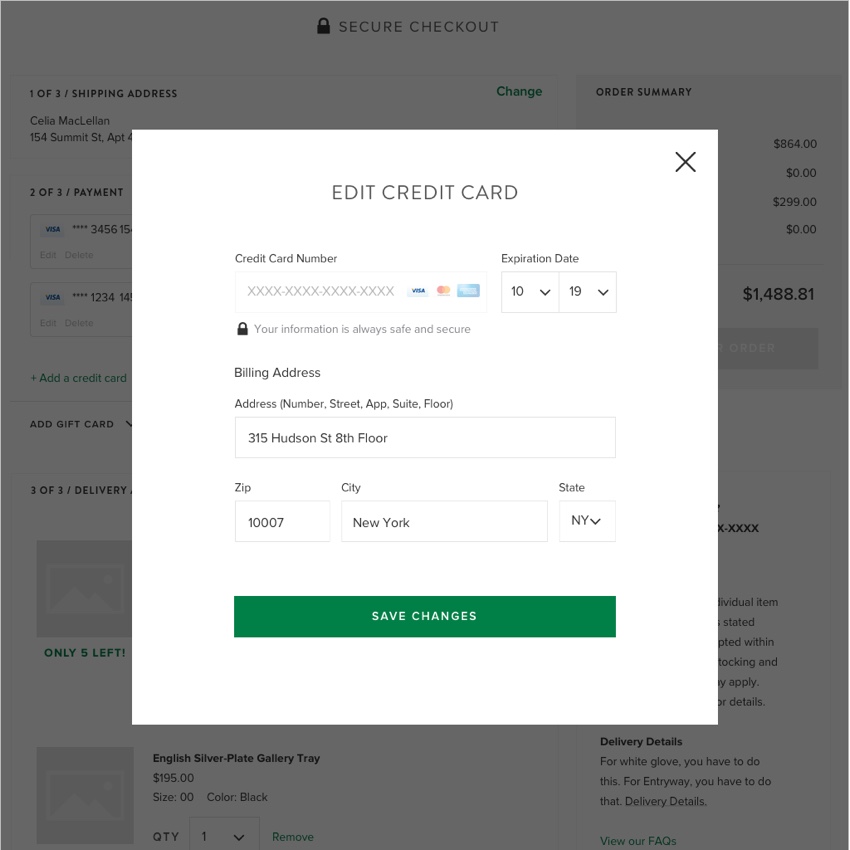Image resolution: width=850 pixels, height=850 pixels.
Task: Open the expiration month dropdown
Action: 530,292
